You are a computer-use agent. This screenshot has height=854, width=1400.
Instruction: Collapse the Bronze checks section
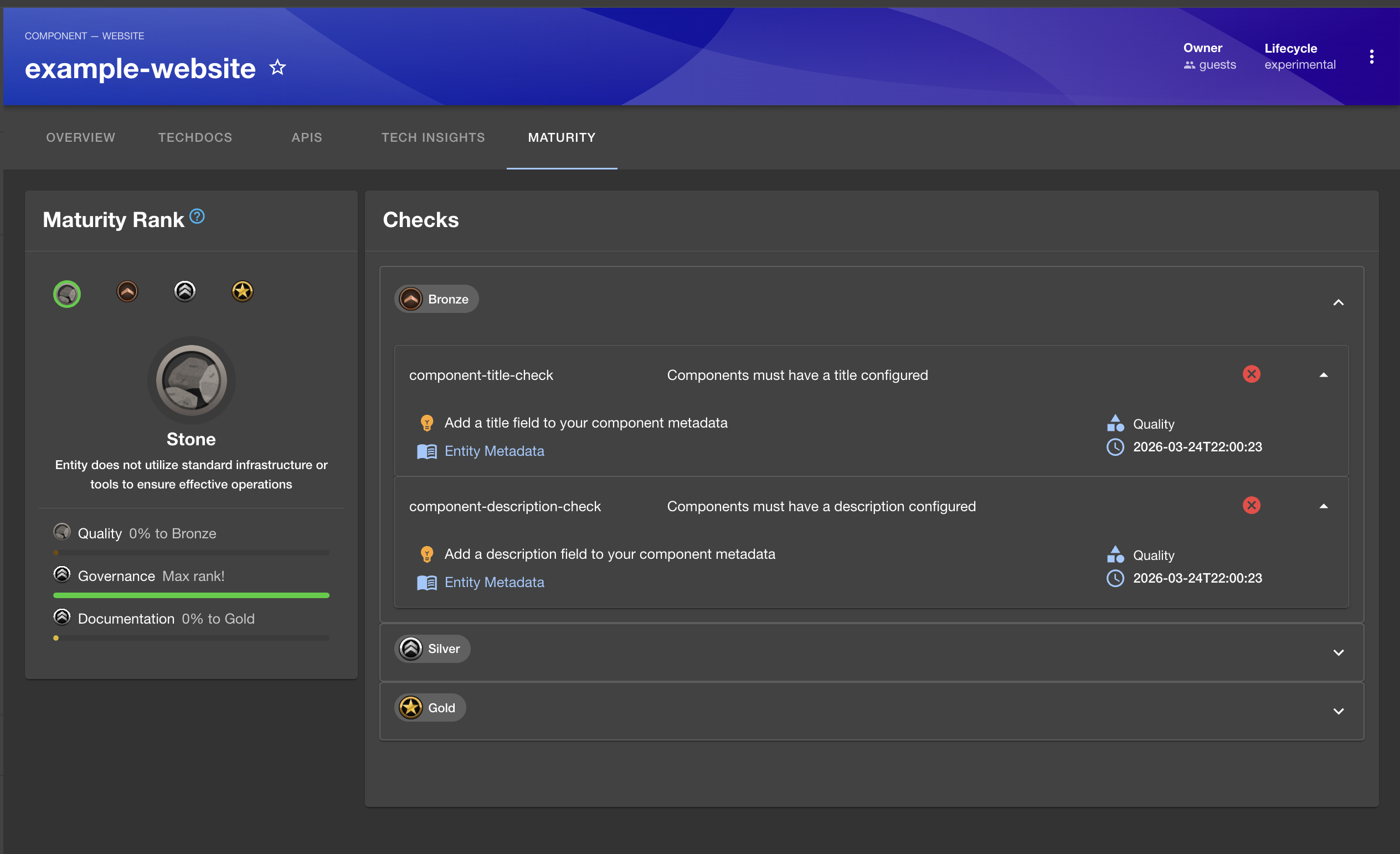click(1338, 302)
